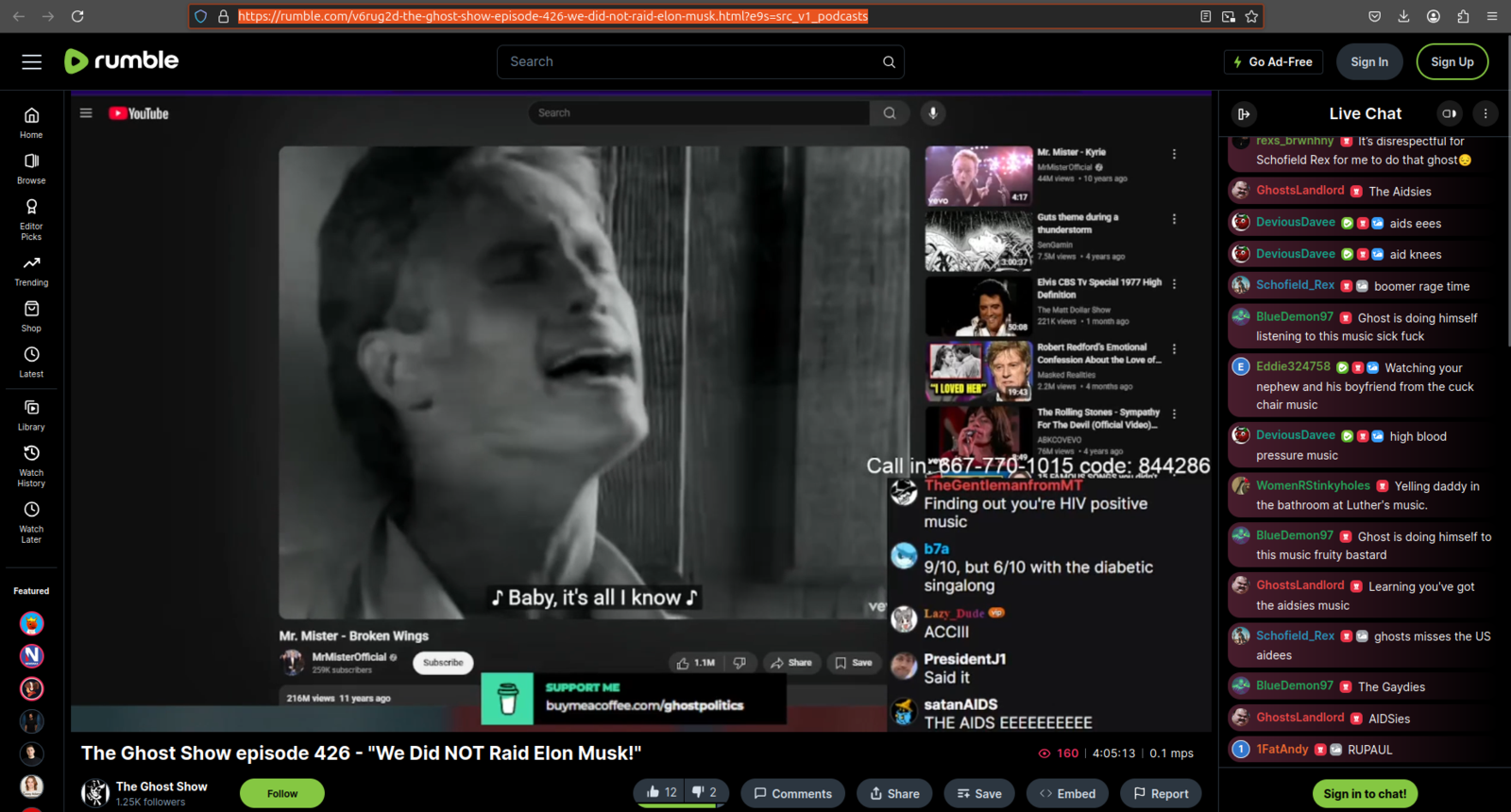Open Shop in sidebar
The height and width of the screenshot is (812, 1511).
31,316
